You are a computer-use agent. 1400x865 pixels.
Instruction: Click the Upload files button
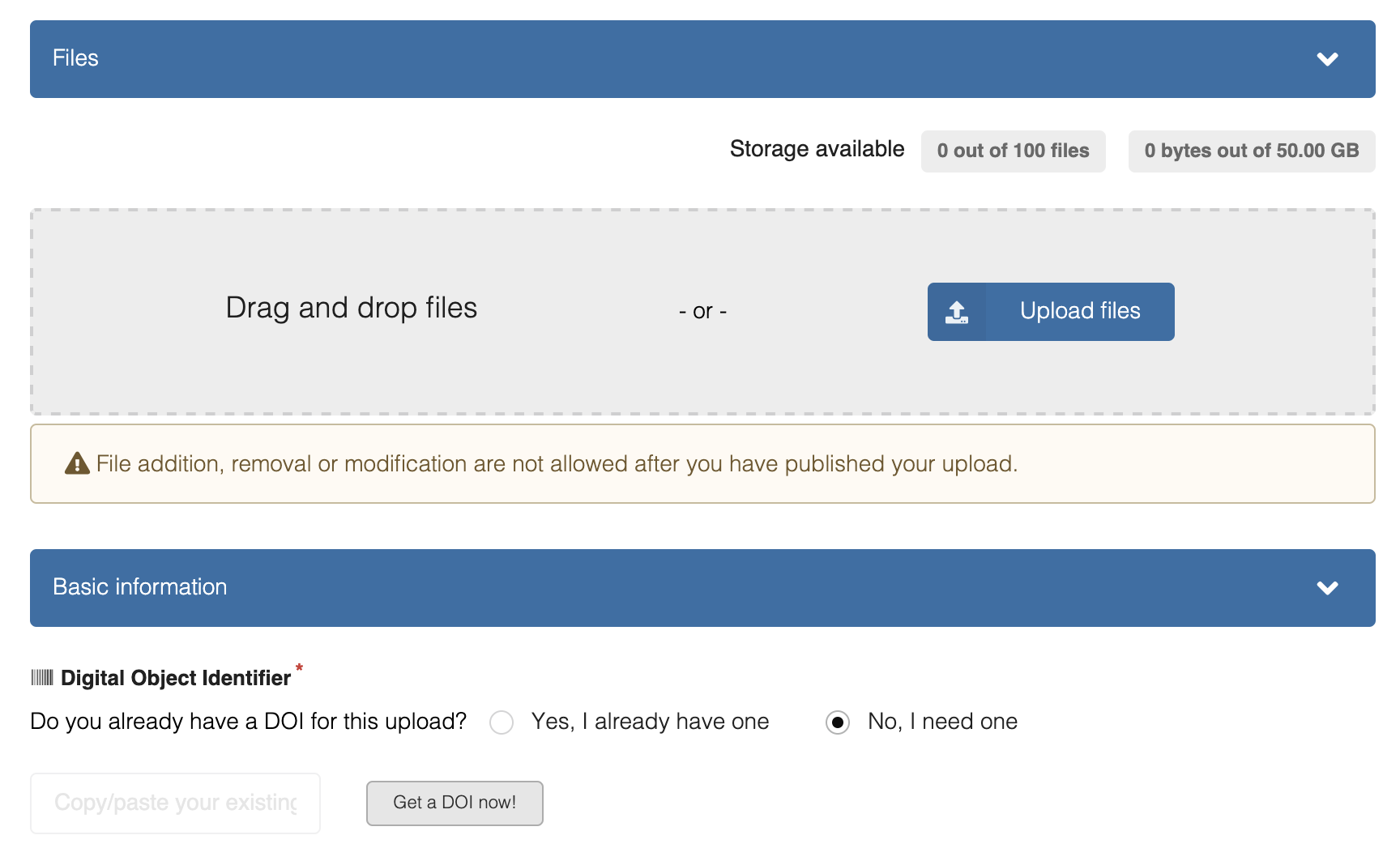[1051, 312]
